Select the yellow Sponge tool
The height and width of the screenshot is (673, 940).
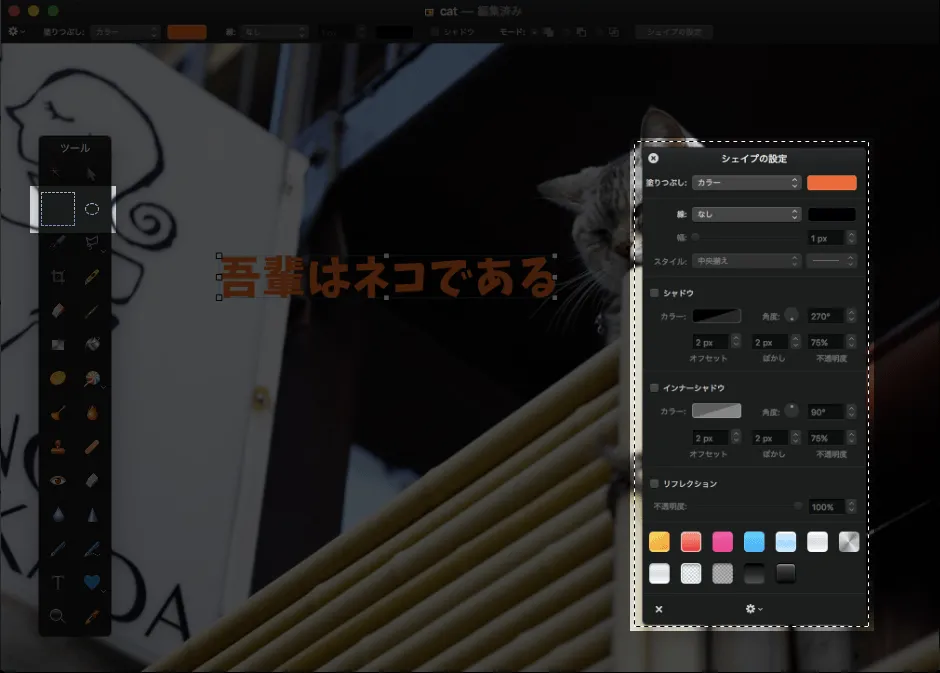coord(58,378)
